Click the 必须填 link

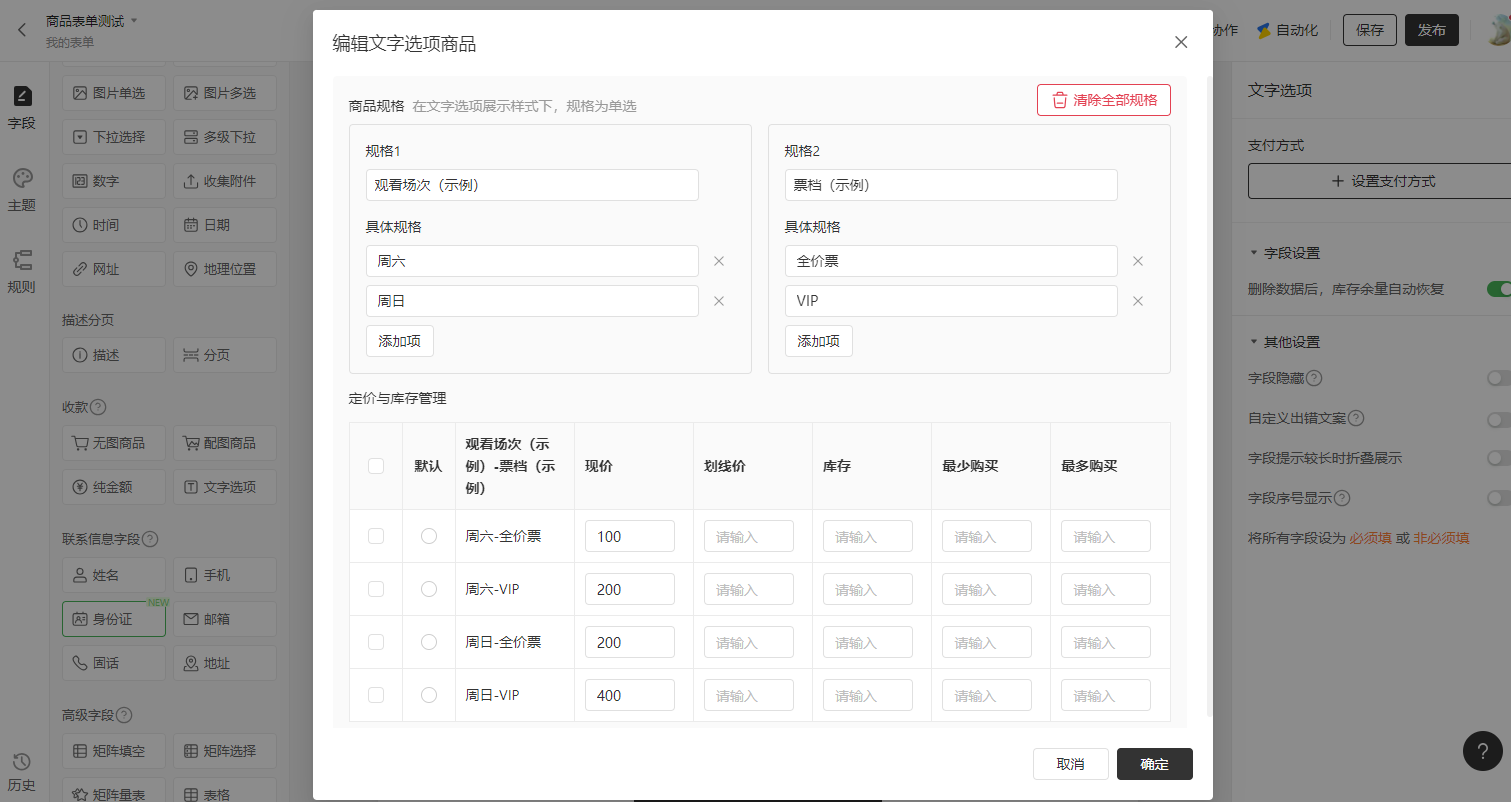click(x=1370, y=538)
